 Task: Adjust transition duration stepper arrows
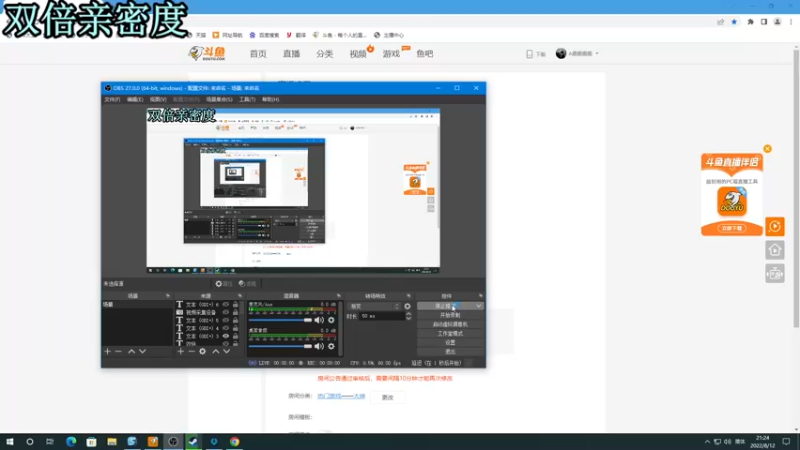pos(408,316)
